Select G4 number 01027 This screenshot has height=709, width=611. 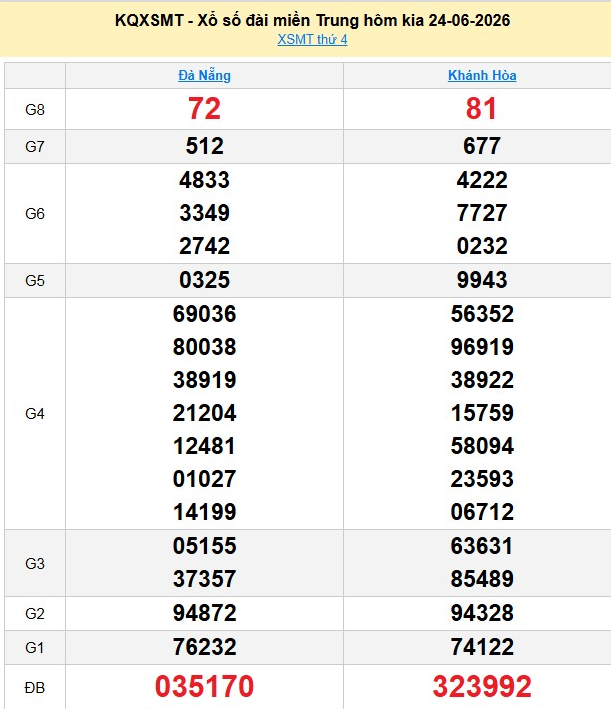click(x=204, y=479)
